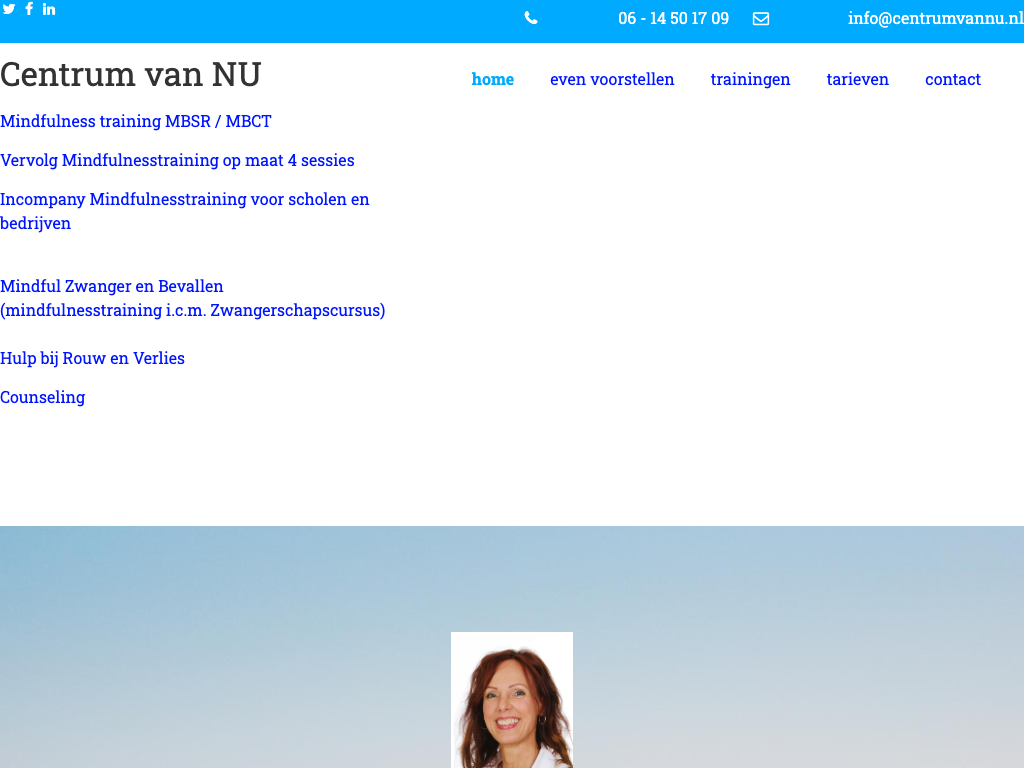Click the portrait photo of the woman

(x=512, y=700)
